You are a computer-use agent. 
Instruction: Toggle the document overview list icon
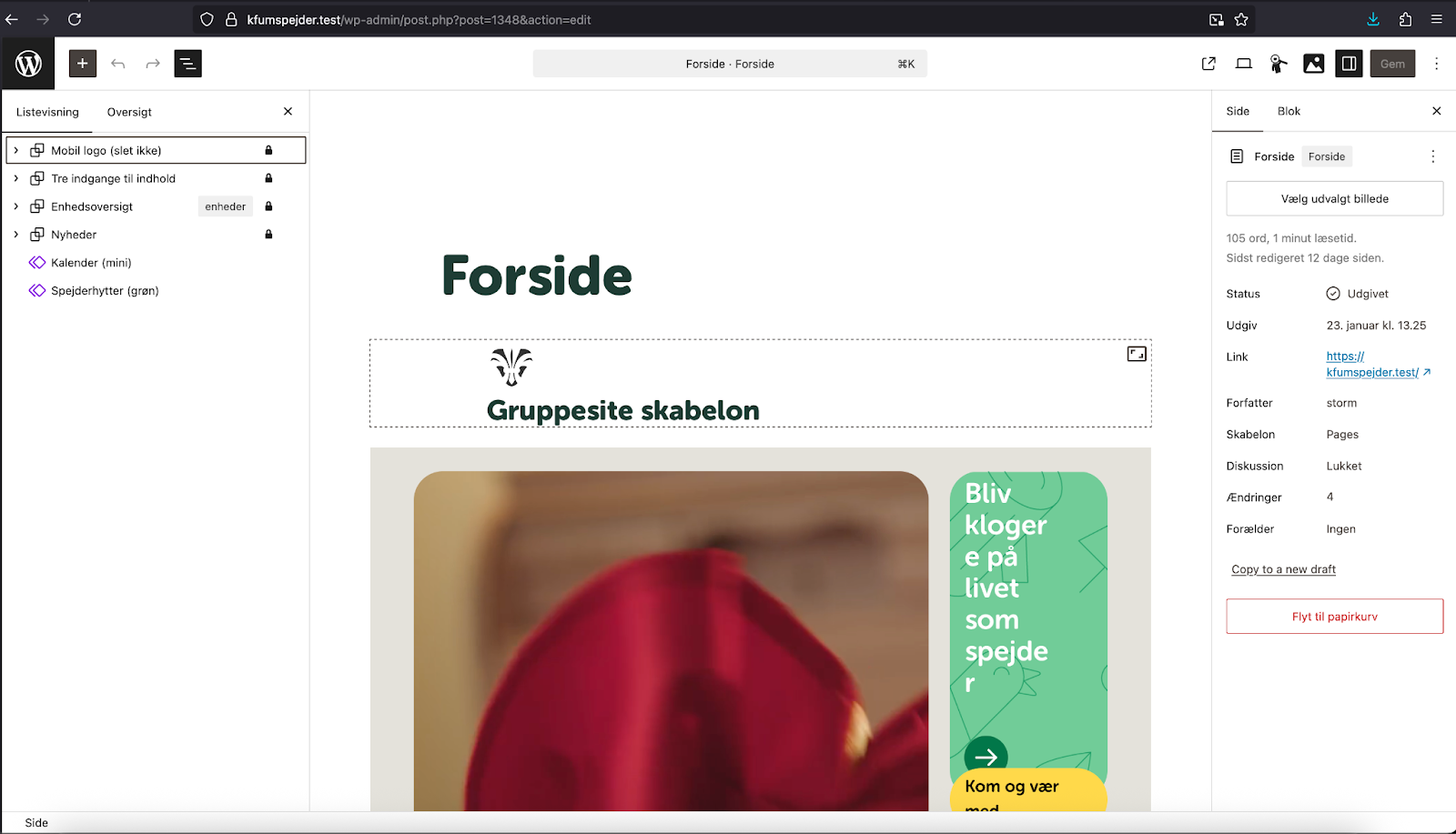coord(187,64)
